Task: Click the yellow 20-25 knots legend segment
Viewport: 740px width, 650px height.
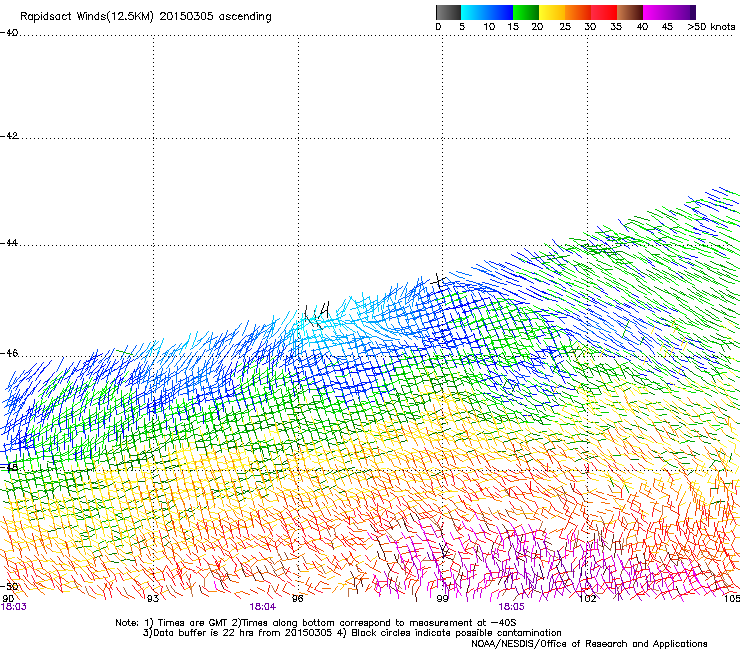Action: coord(552,12)
